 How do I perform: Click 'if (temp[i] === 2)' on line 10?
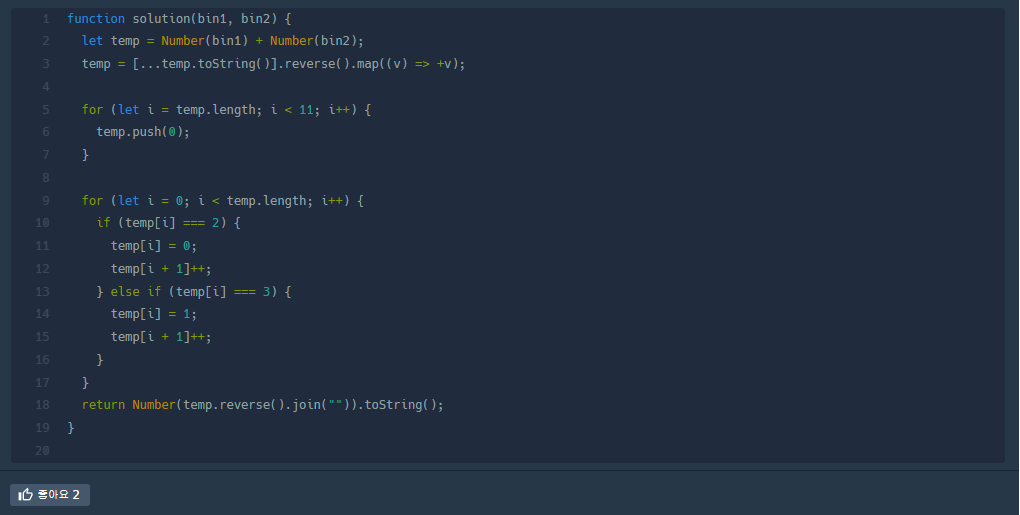[x=161, y=223]
